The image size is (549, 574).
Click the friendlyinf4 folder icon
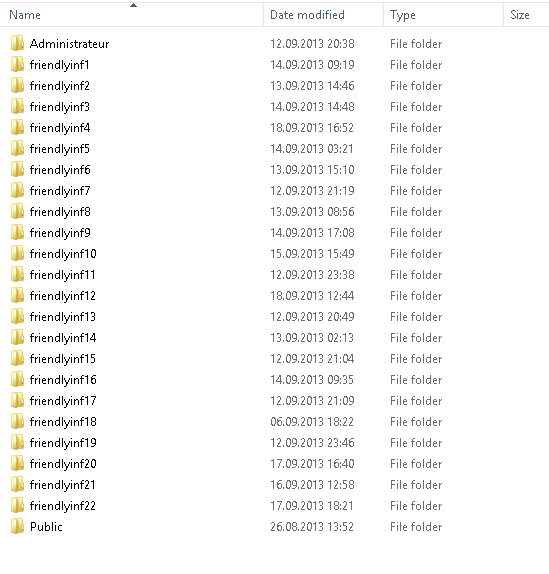(17, 127)
